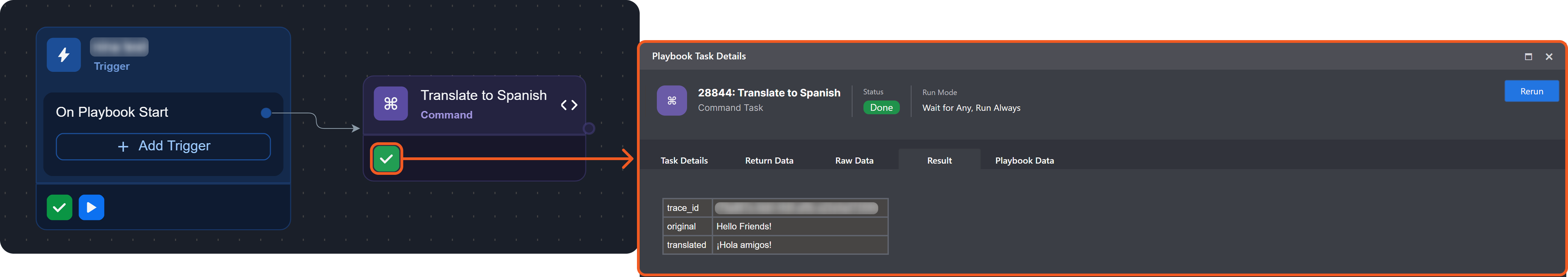Switch to the Task Details tab
Screen dimensions: 1568x277
coord(684,160)
